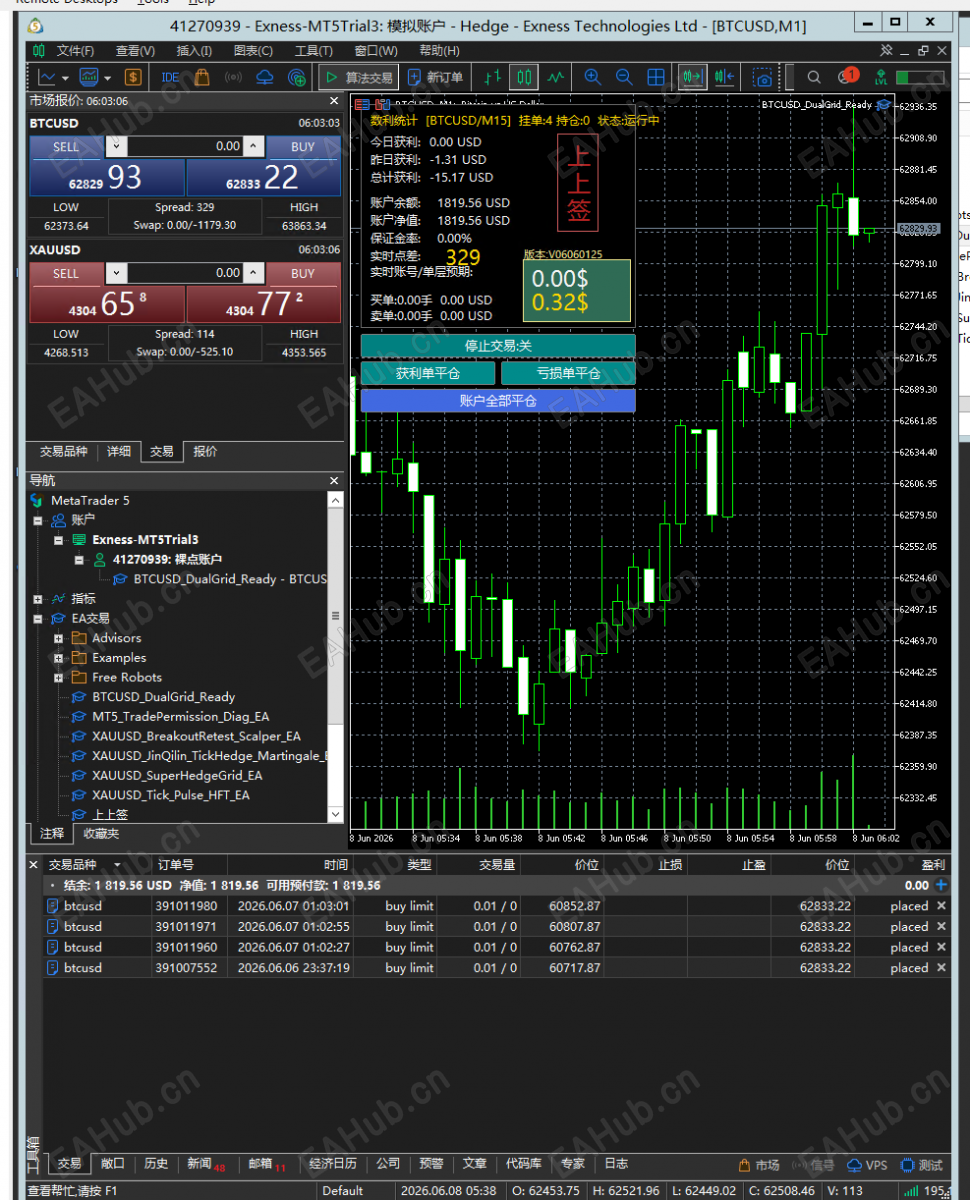Switch to the 经济日历 tab

[x=333, y=1164]
